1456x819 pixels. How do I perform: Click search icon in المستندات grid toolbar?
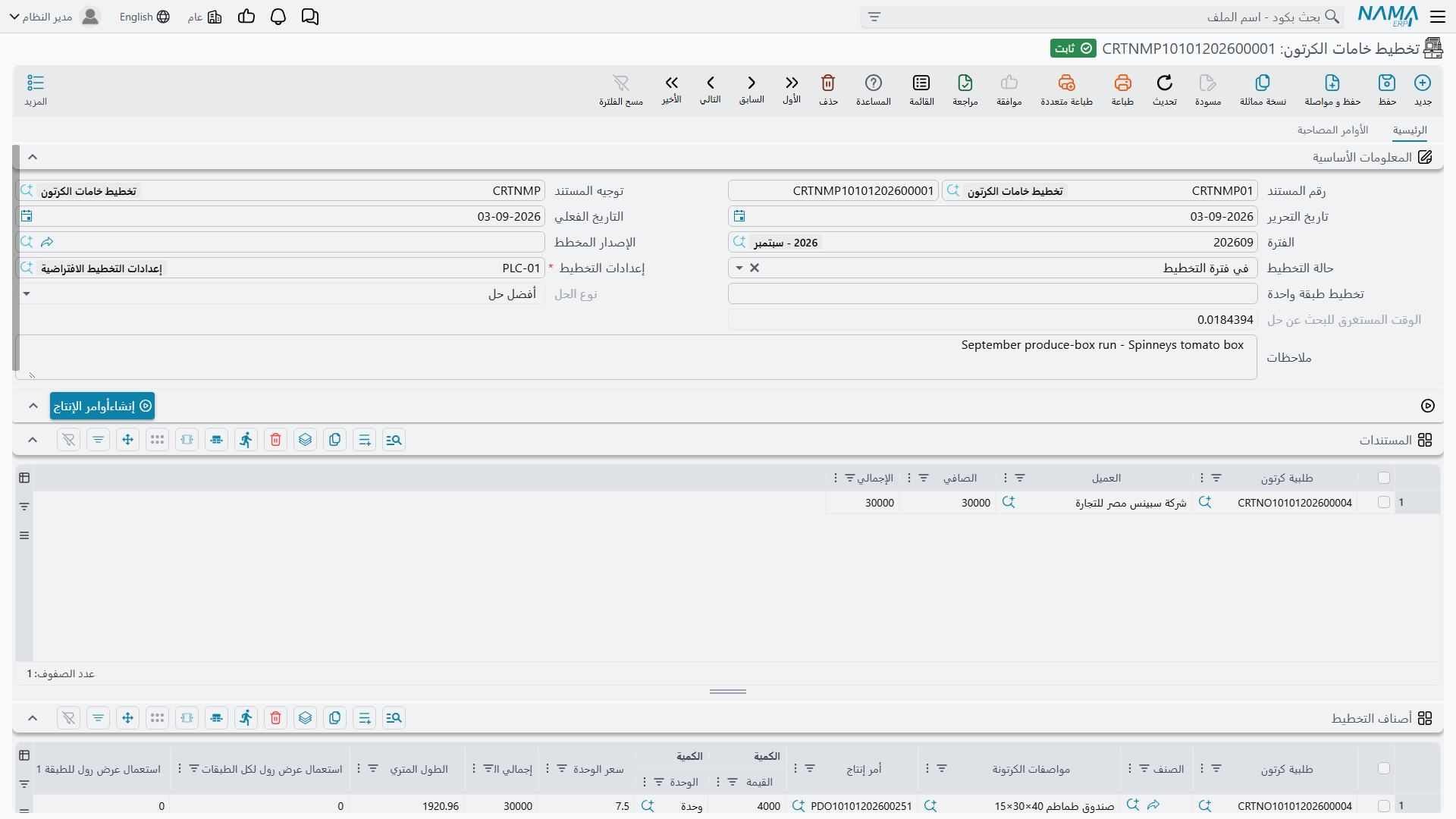pyautogui.click(x=394, y=440)
